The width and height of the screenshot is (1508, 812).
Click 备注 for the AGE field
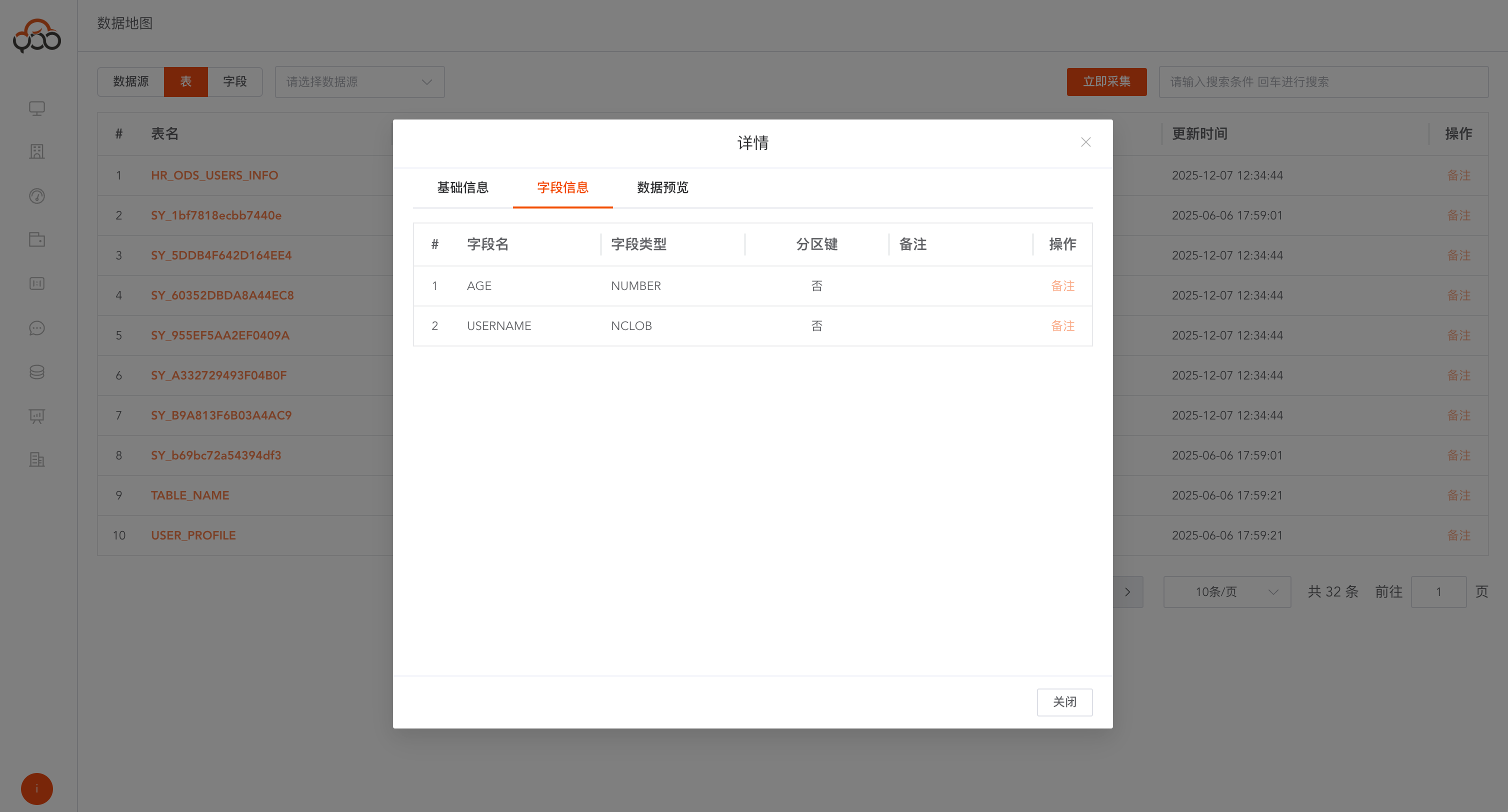point(1063,285)
